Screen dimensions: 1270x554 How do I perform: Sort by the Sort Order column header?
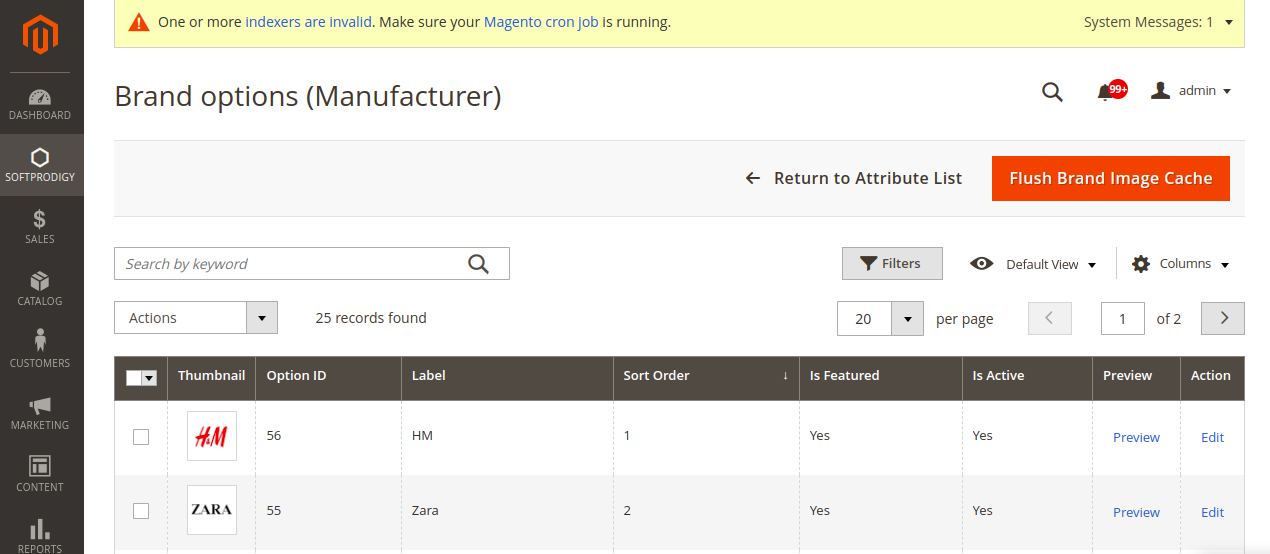pyautogui.click(x=706, y=376)
